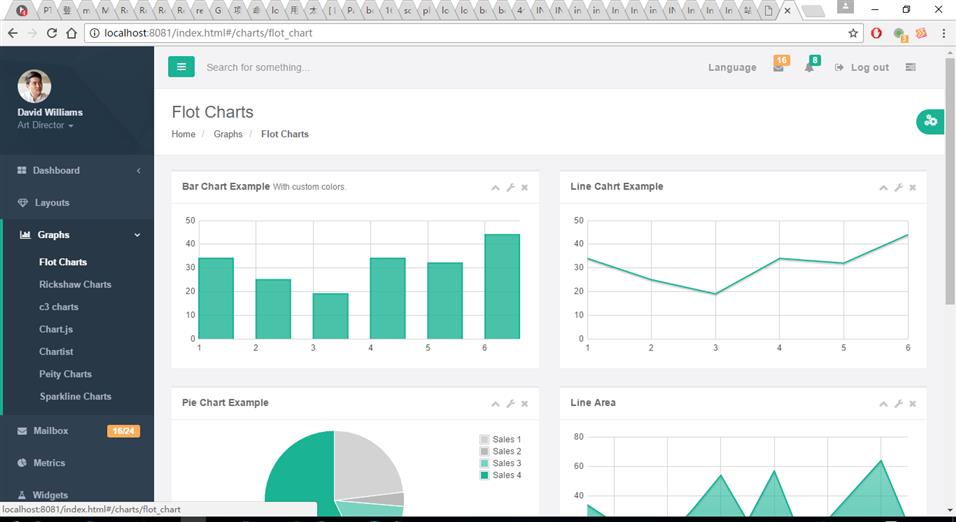Click the Graphs breadcrumb link

click(x=228, y=134)
